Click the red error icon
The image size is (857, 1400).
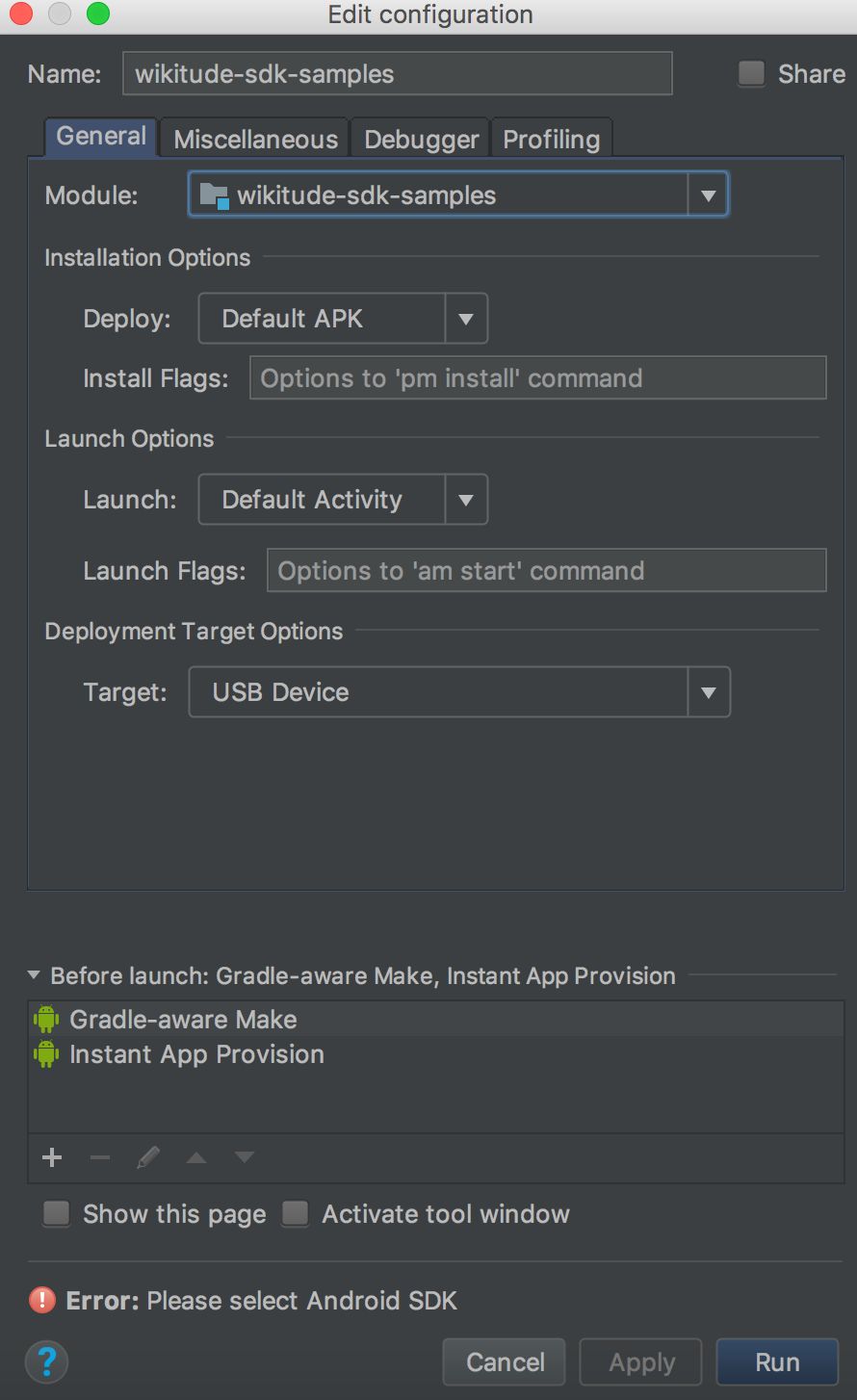42,1301
